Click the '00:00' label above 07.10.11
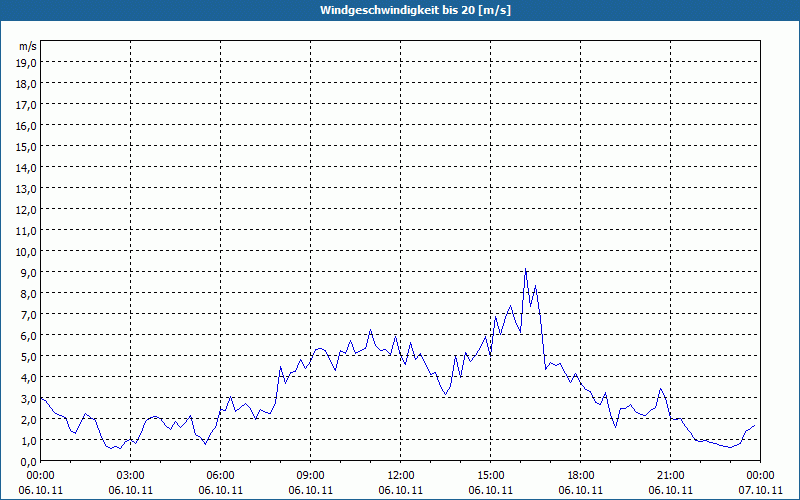 (760, 476)
